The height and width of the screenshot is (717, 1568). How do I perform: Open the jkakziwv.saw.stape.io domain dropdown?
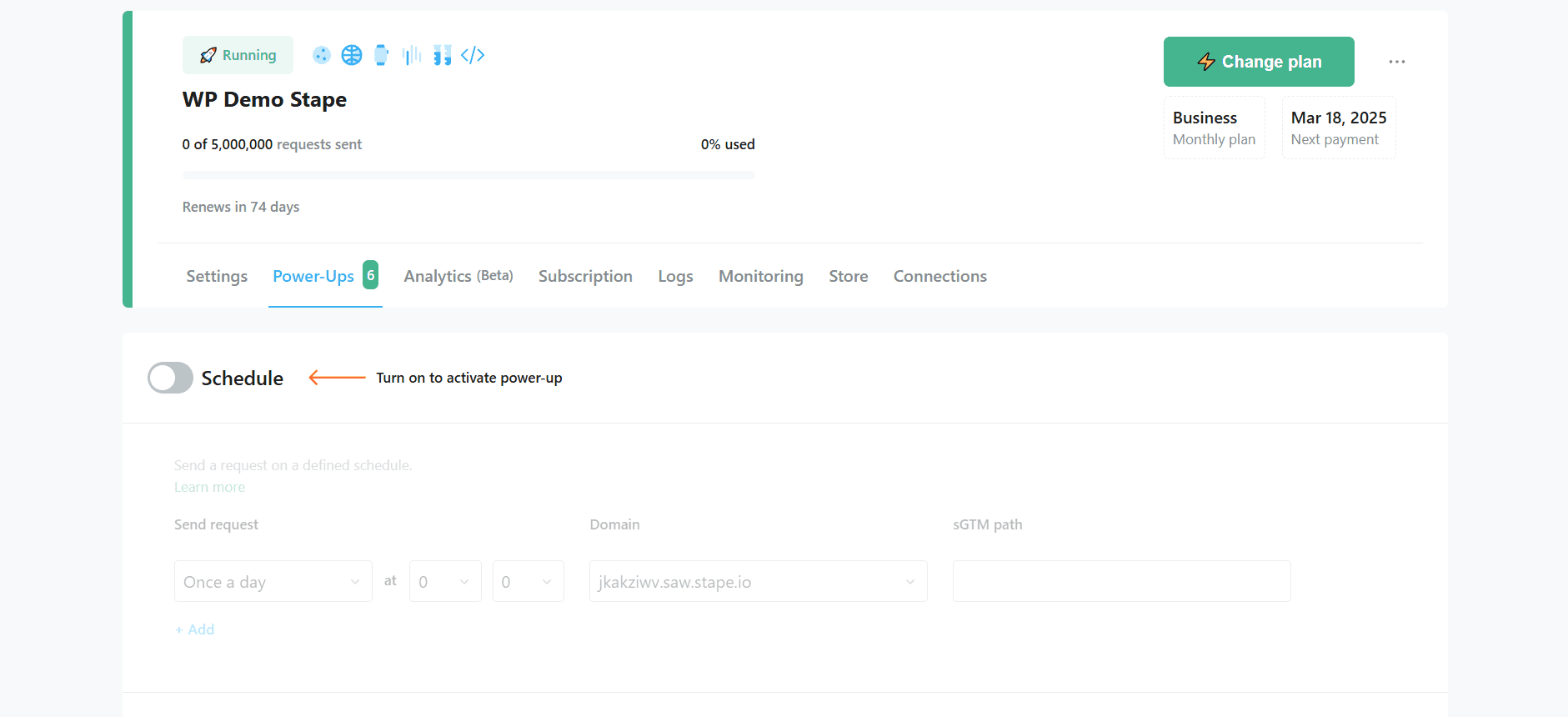tap(759, 581)
